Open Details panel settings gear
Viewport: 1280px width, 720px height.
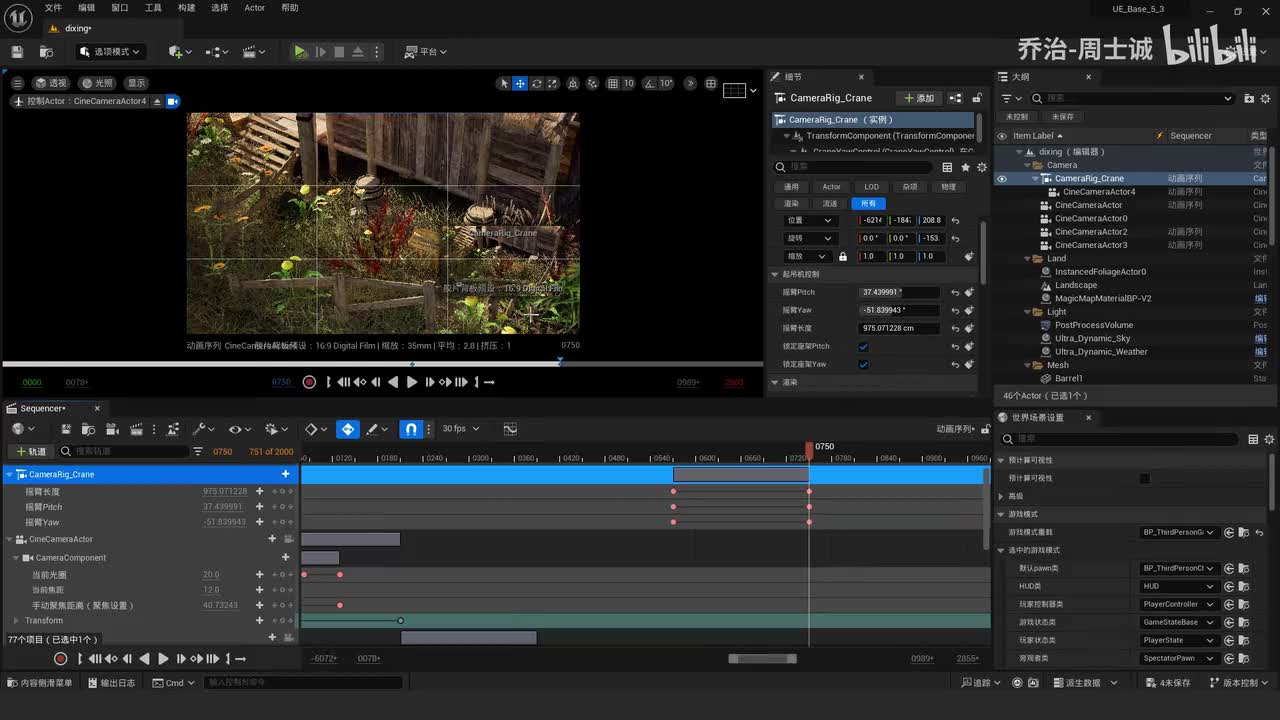tap(981, 167)
